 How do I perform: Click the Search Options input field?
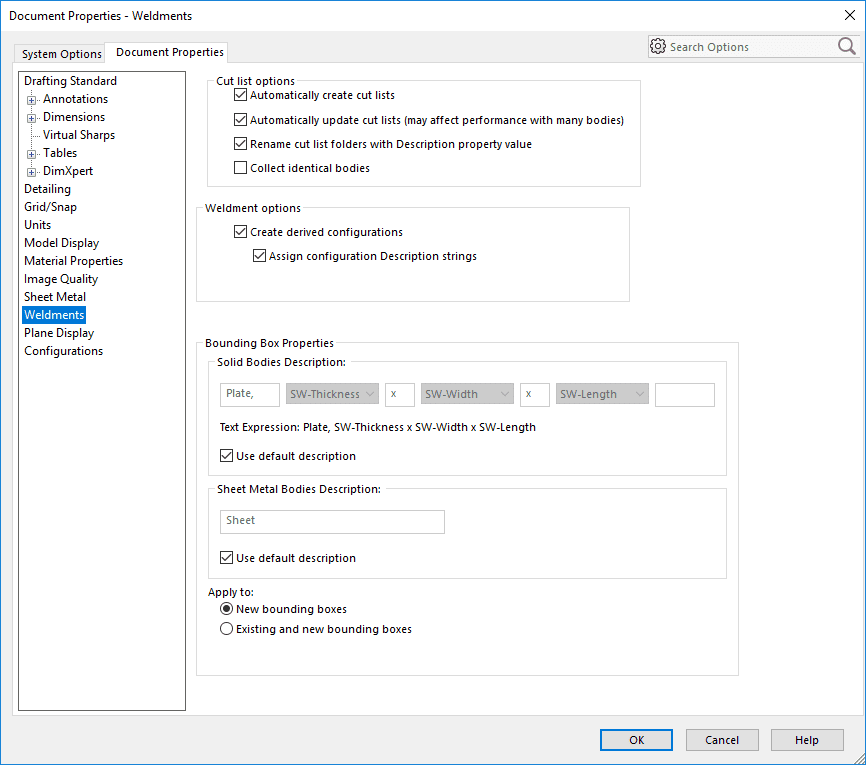click(x=751, y=47)
